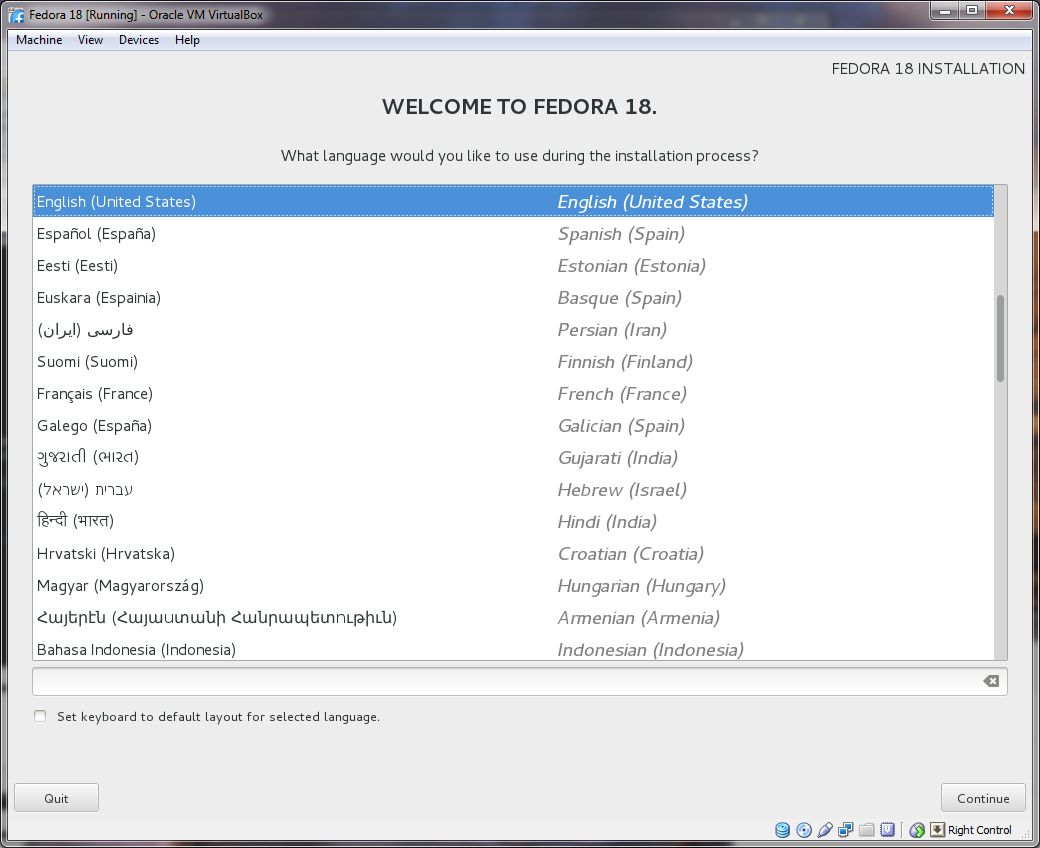Click the virtualization chip status icon
This screenshot has width=1040, height=848.
tap(887, 829)
